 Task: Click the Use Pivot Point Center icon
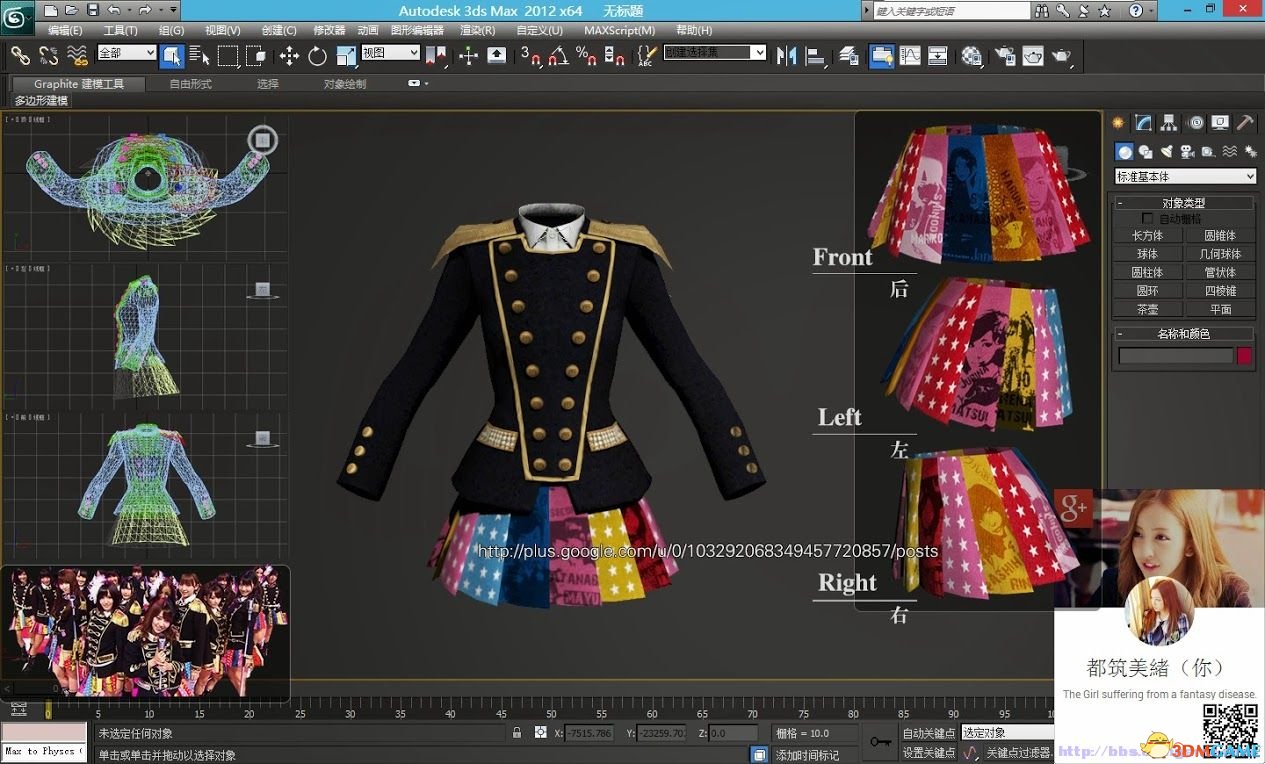click(x=436, y=55)
